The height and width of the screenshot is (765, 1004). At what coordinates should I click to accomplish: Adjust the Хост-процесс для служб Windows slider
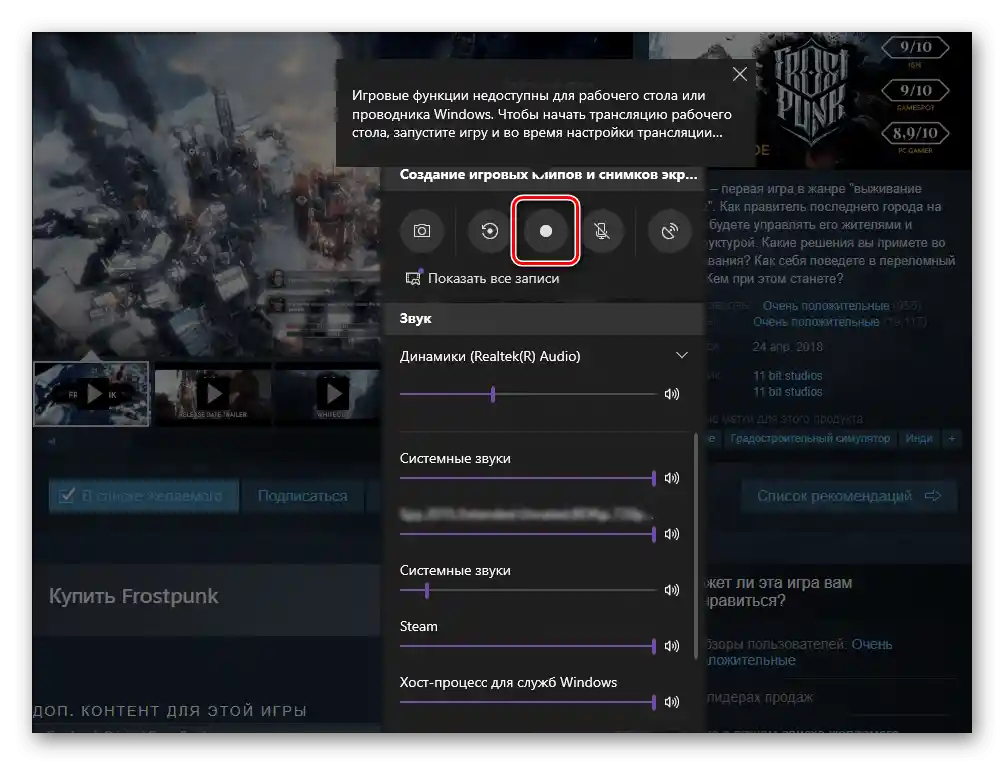pos(528,702)
